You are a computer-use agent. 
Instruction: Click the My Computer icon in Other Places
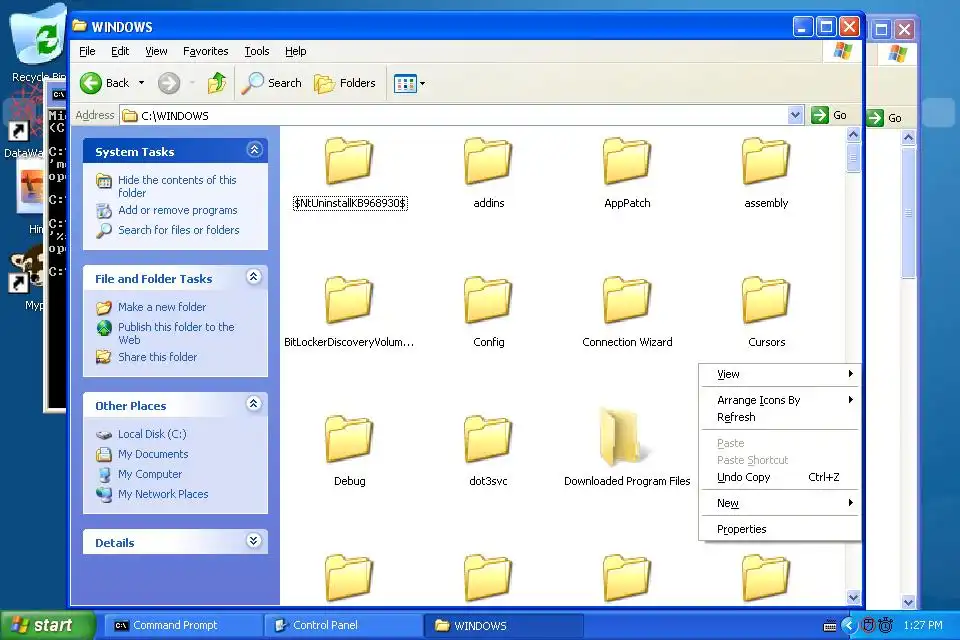pos(104,475)
